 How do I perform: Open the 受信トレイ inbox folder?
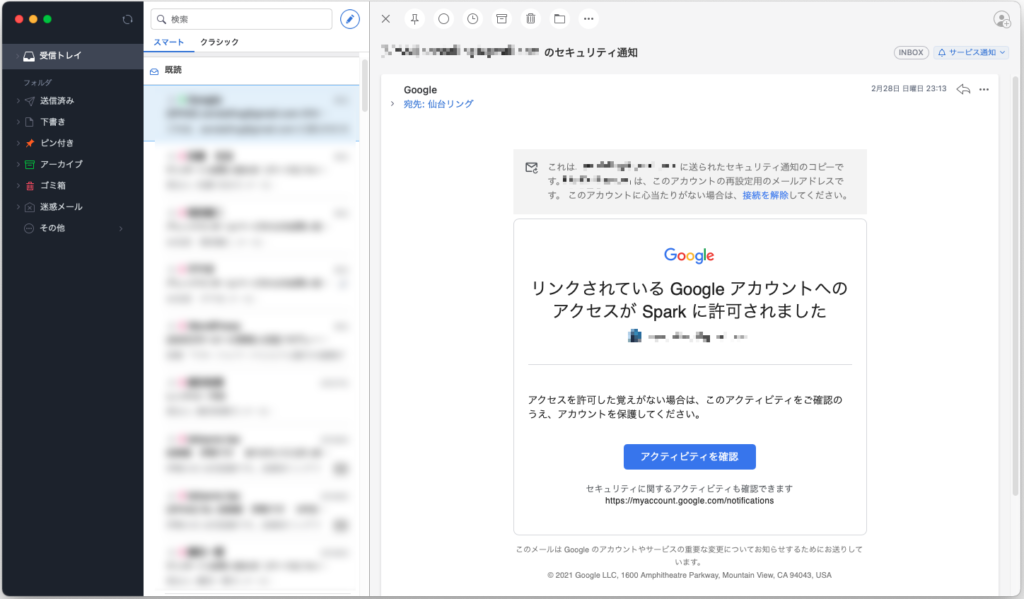72,56
